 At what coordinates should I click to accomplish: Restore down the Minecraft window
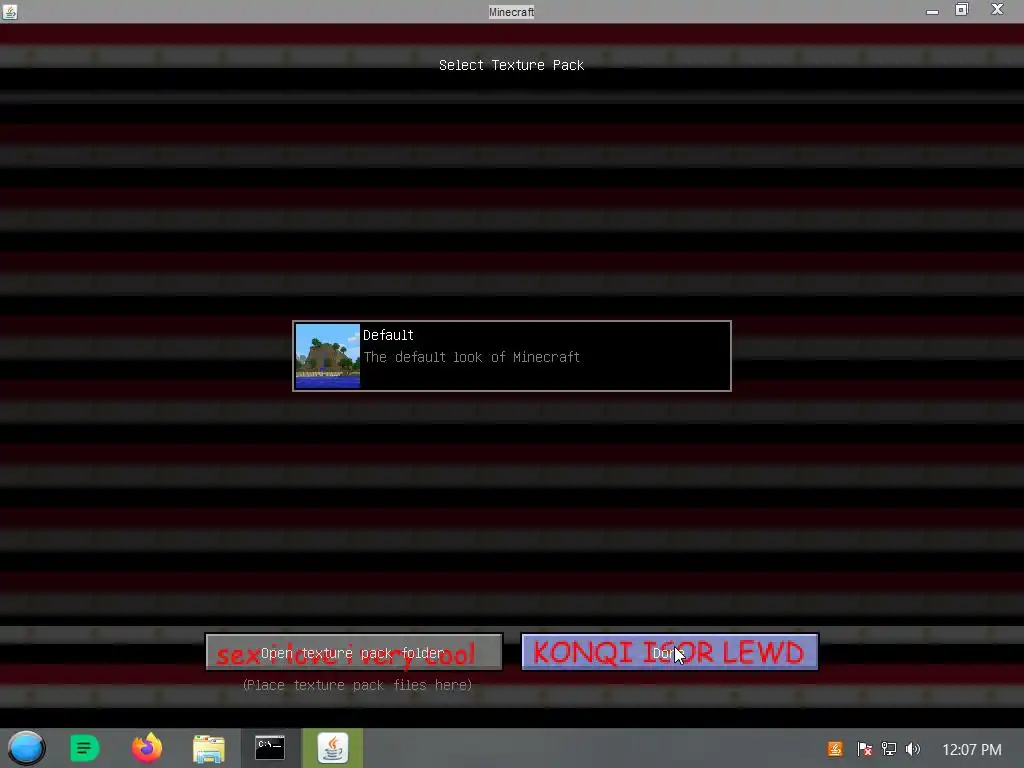(962, 10)
